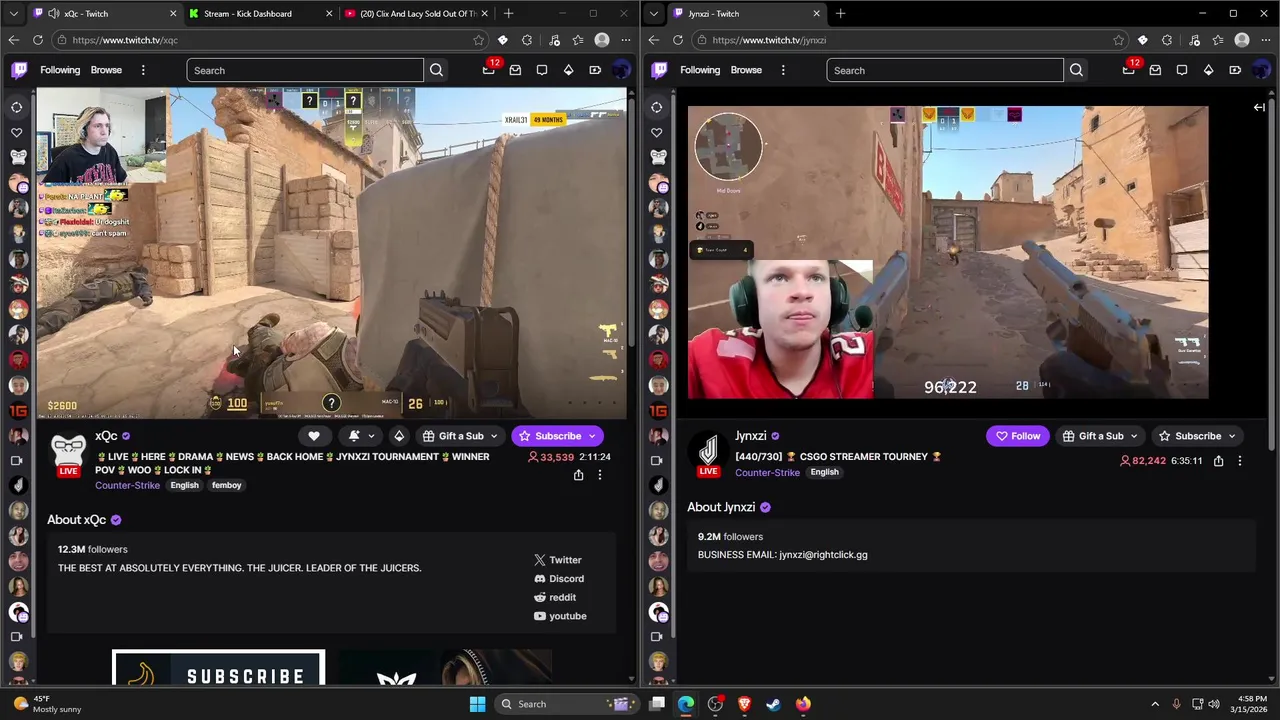Click the Twitch search field in xQc window
Image resolution: width=1280 pixels, height=720 pixels.
click(x=305, y=70)
